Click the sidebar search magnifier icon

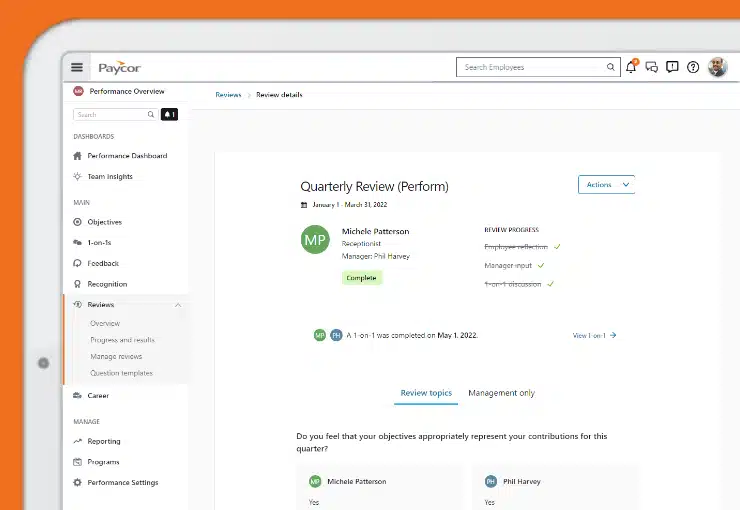click(151, 114)
